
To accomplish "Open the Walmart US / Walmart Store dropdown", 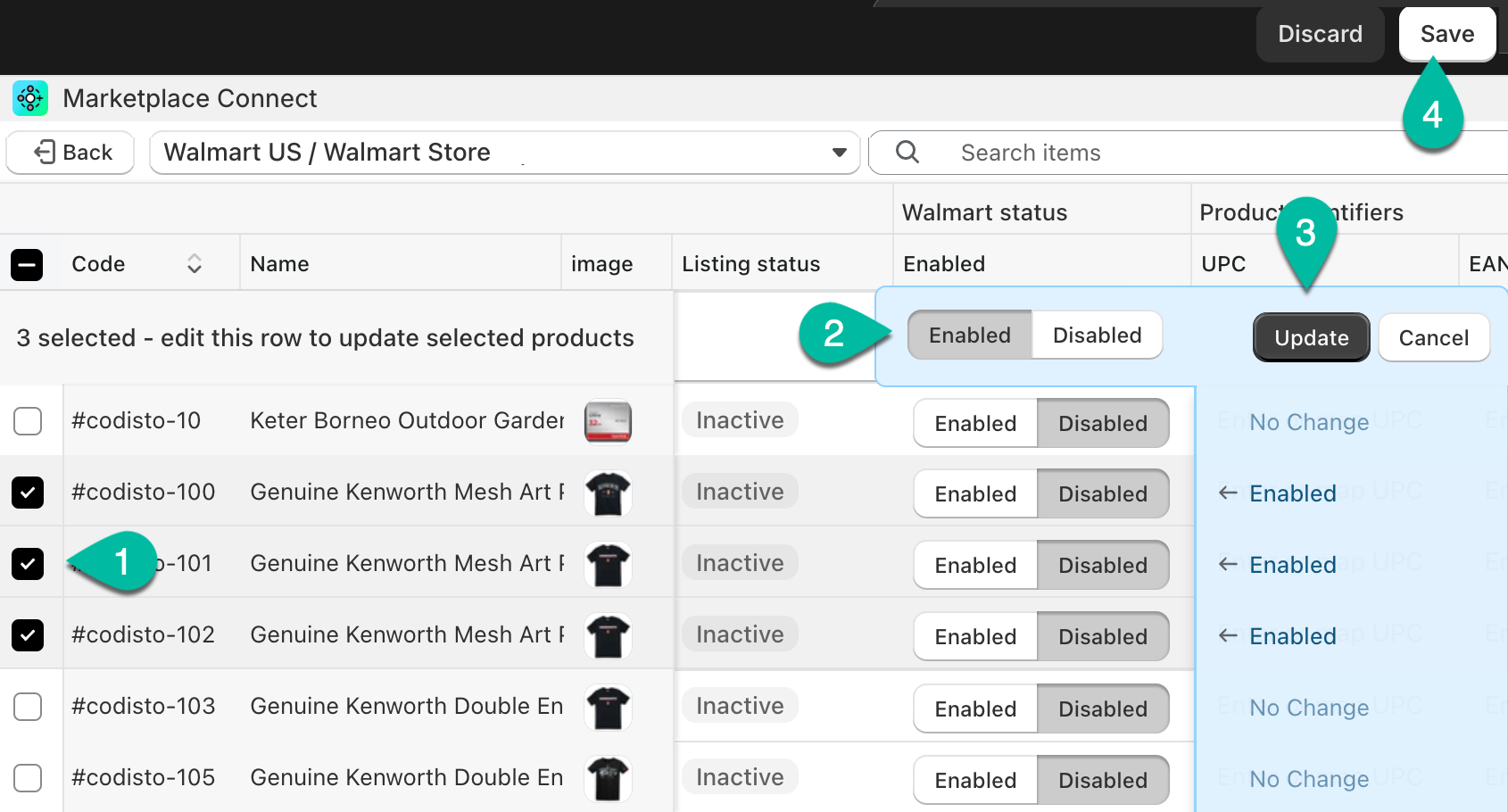I will point(505,153).
